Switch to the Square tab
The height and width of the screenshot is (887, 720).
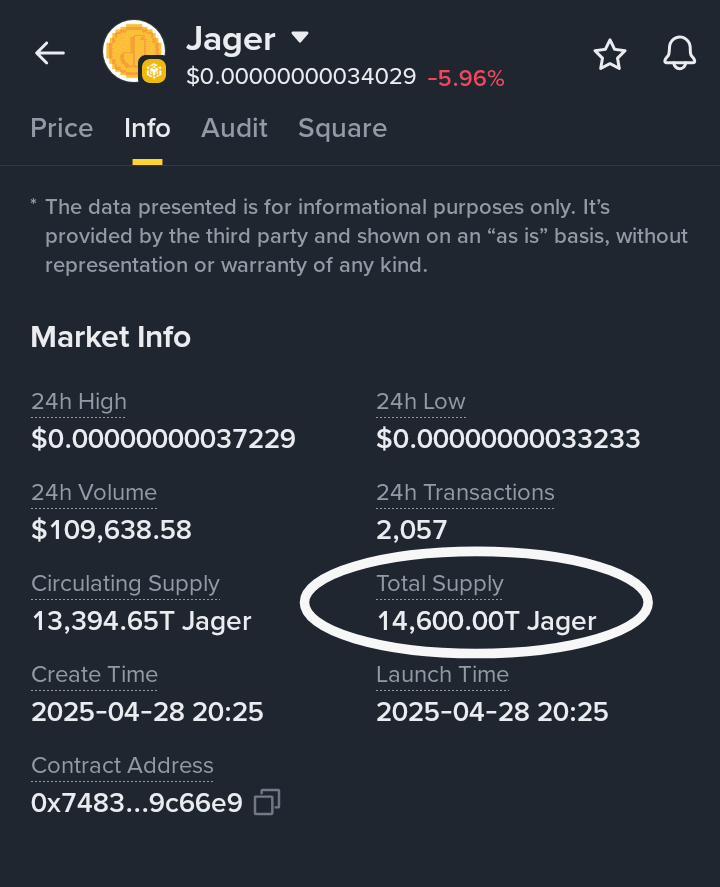coord(343,129)
